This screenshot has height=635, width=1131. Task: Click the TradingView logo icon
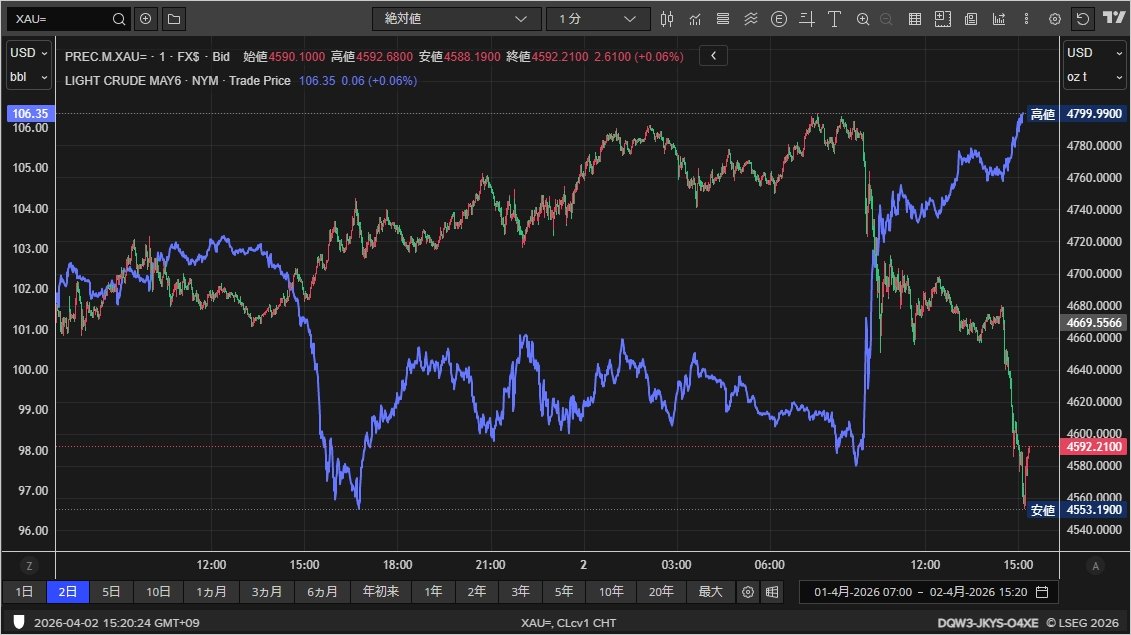(1114, 17)
